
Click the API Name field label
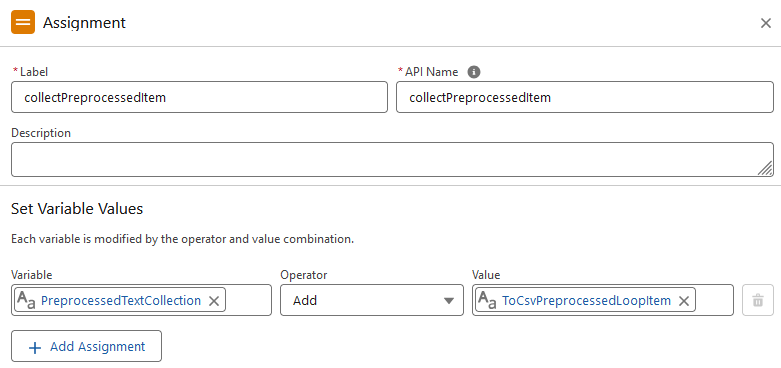click(431, 72)
